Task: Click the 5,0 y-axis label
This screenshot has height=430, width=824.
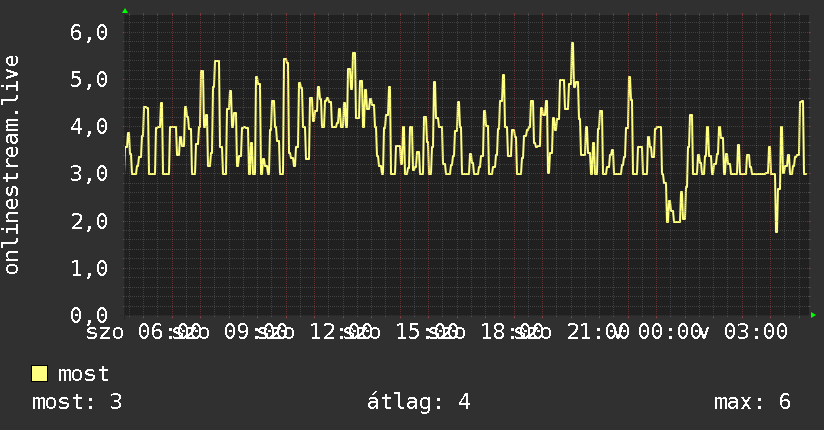Action: (x=89, y=80)
